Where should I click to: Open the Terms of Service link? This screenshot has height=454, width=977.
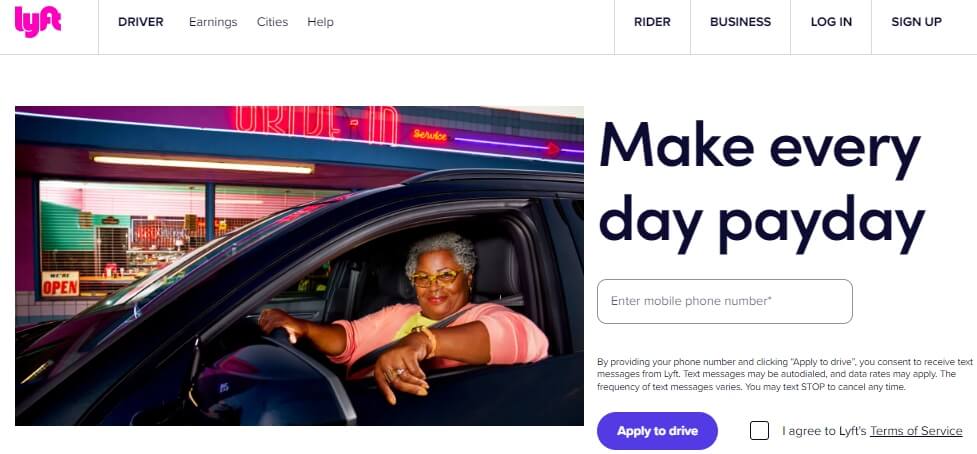point(916,431)
